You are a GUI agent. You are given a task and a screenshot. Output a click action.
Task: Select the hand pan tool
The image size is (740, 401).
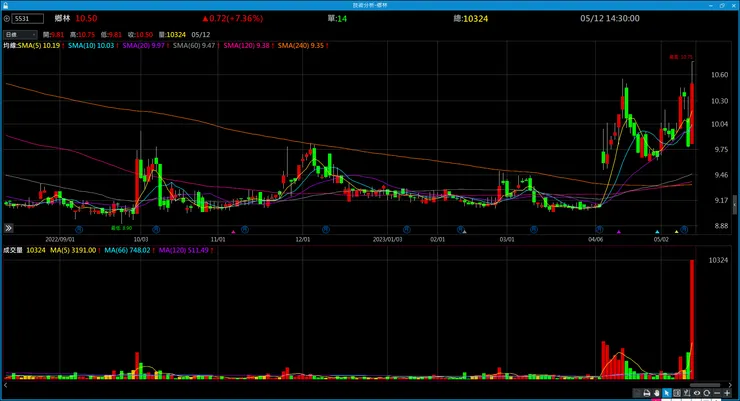656,393
